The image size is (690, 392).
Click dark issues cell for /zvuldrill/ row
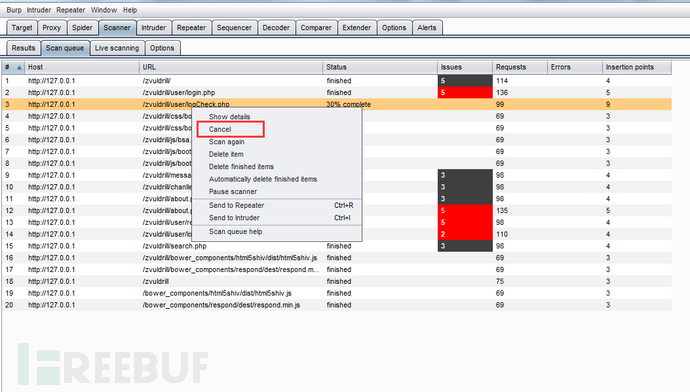click(x=465, y=81)
